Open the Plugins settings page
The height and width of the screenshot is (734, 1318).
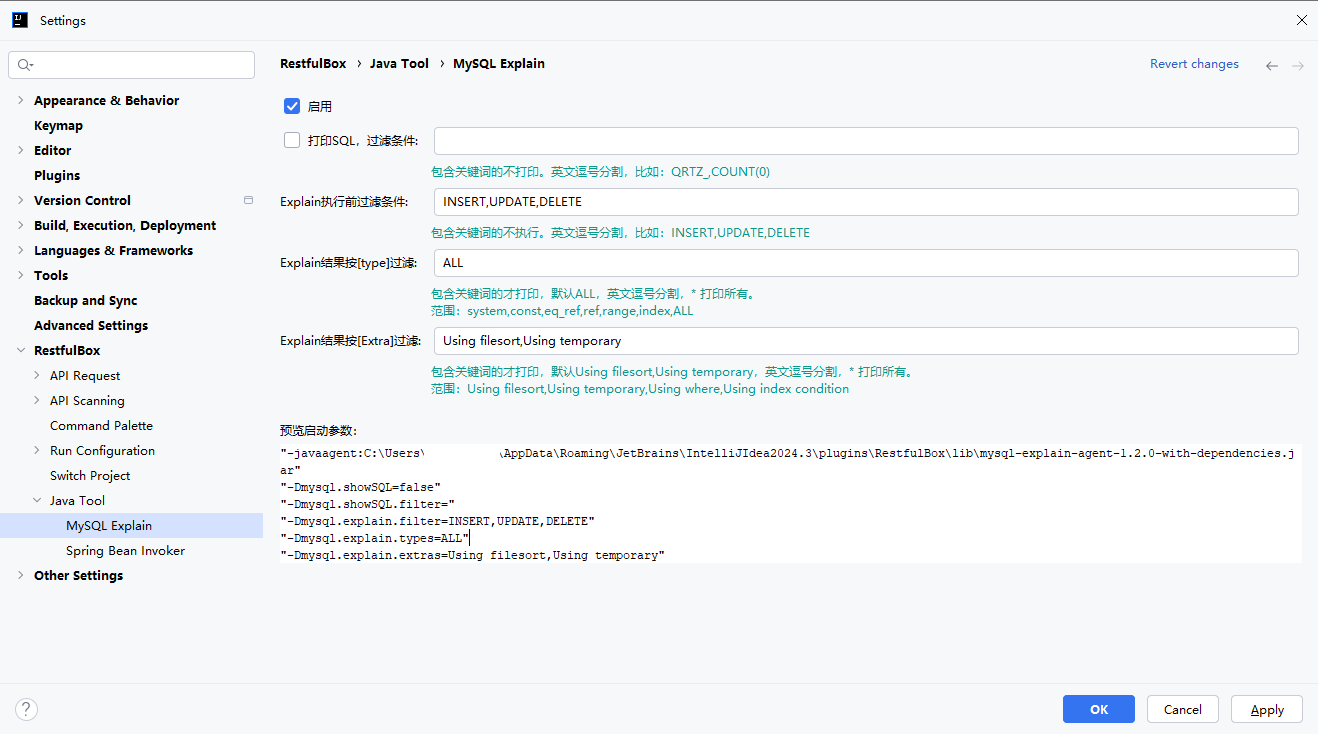(x=57, y=175)
